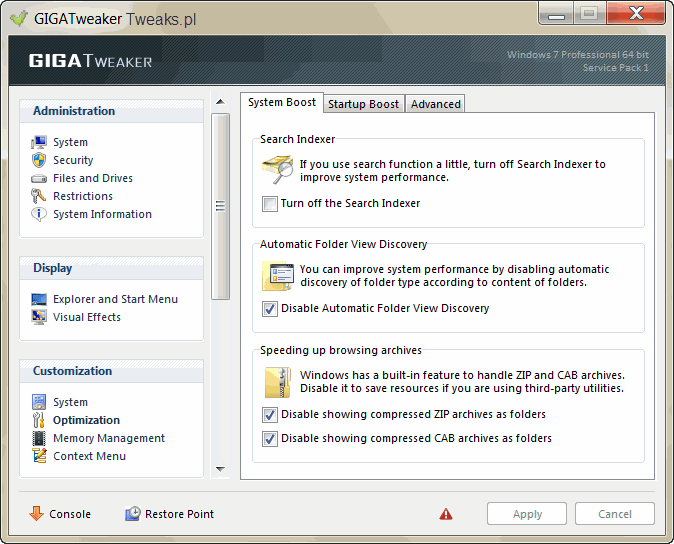
Task: Open the Advanced tab
Action: 435,104
